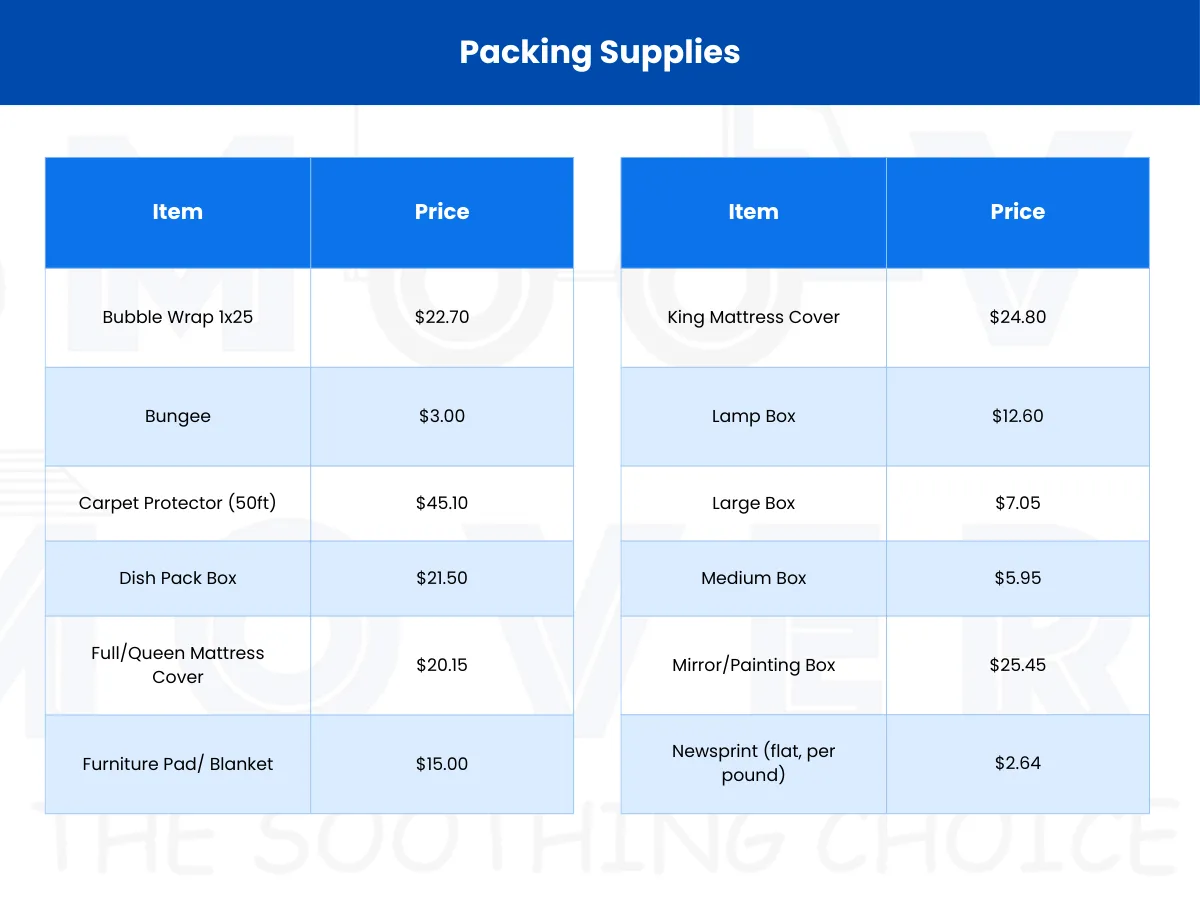Select Carpet Protector (50ft) row
The width and height of the screenshot is (1200, 900).
309,503
